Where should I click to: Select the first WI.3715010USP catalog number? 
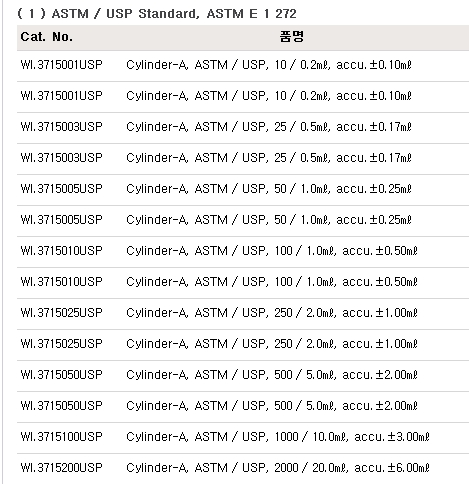click(x=61, y=251)
